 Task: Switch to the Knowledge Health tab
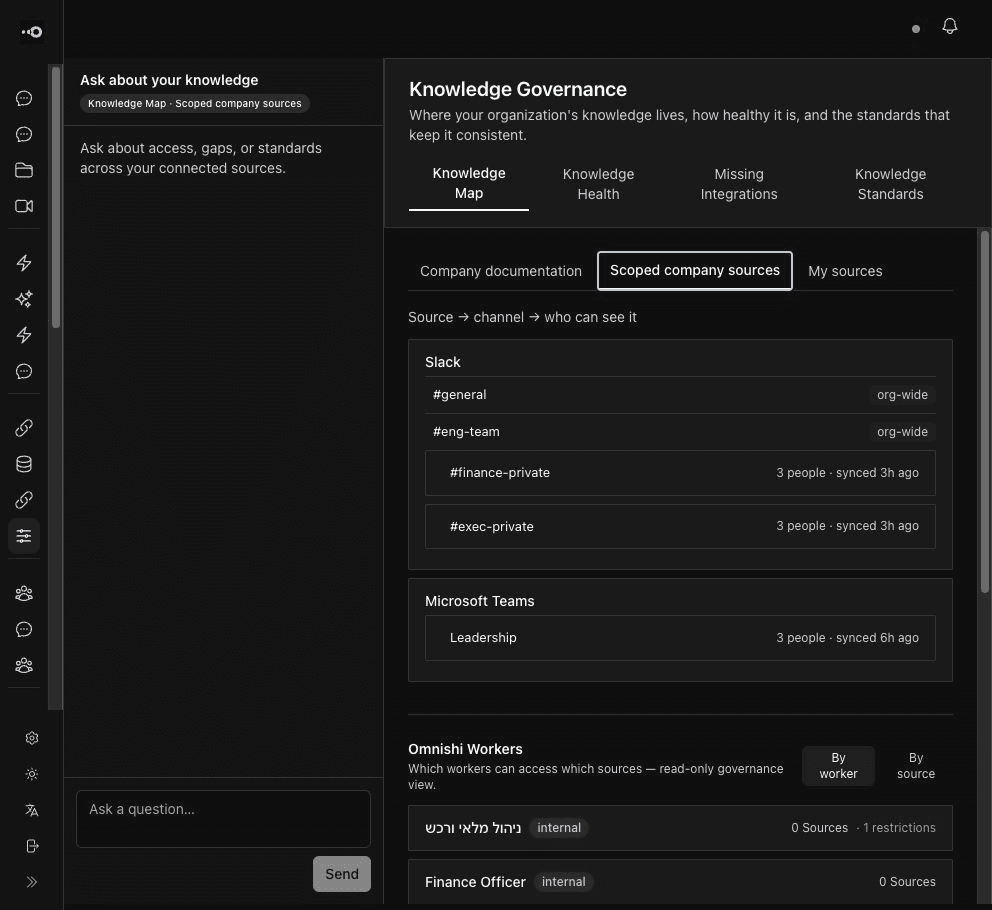tap(598, 184)
